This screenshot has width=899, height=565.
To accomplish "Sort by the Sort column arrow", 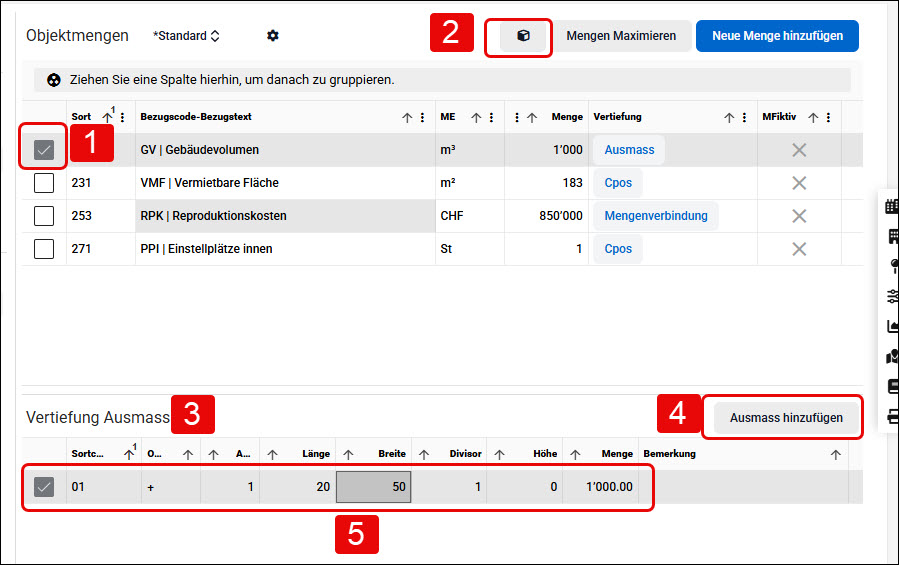I will coord(107,117).
